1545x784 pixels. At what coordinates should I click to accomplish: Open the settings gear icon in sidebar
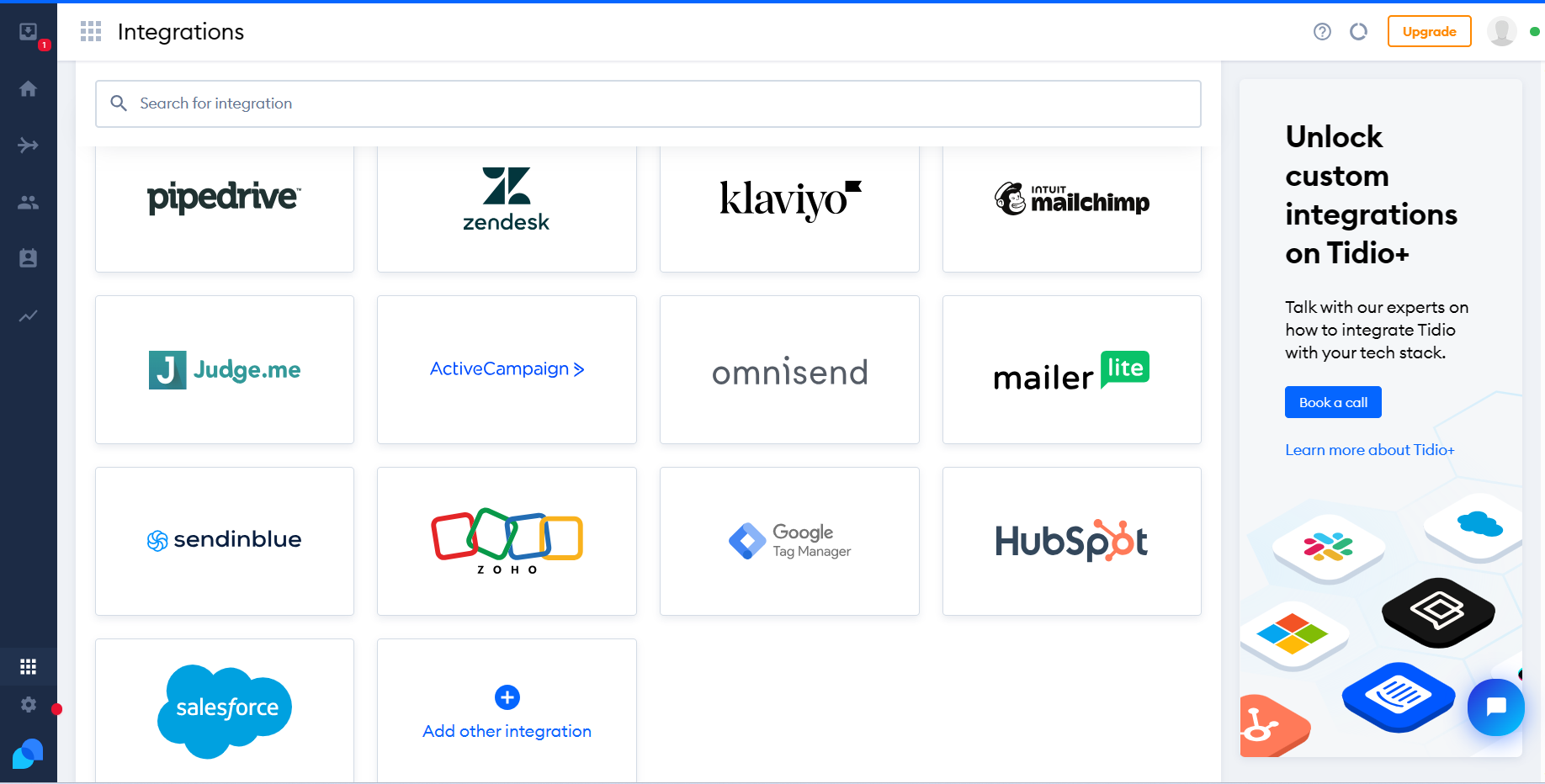[x=29, y=704]
